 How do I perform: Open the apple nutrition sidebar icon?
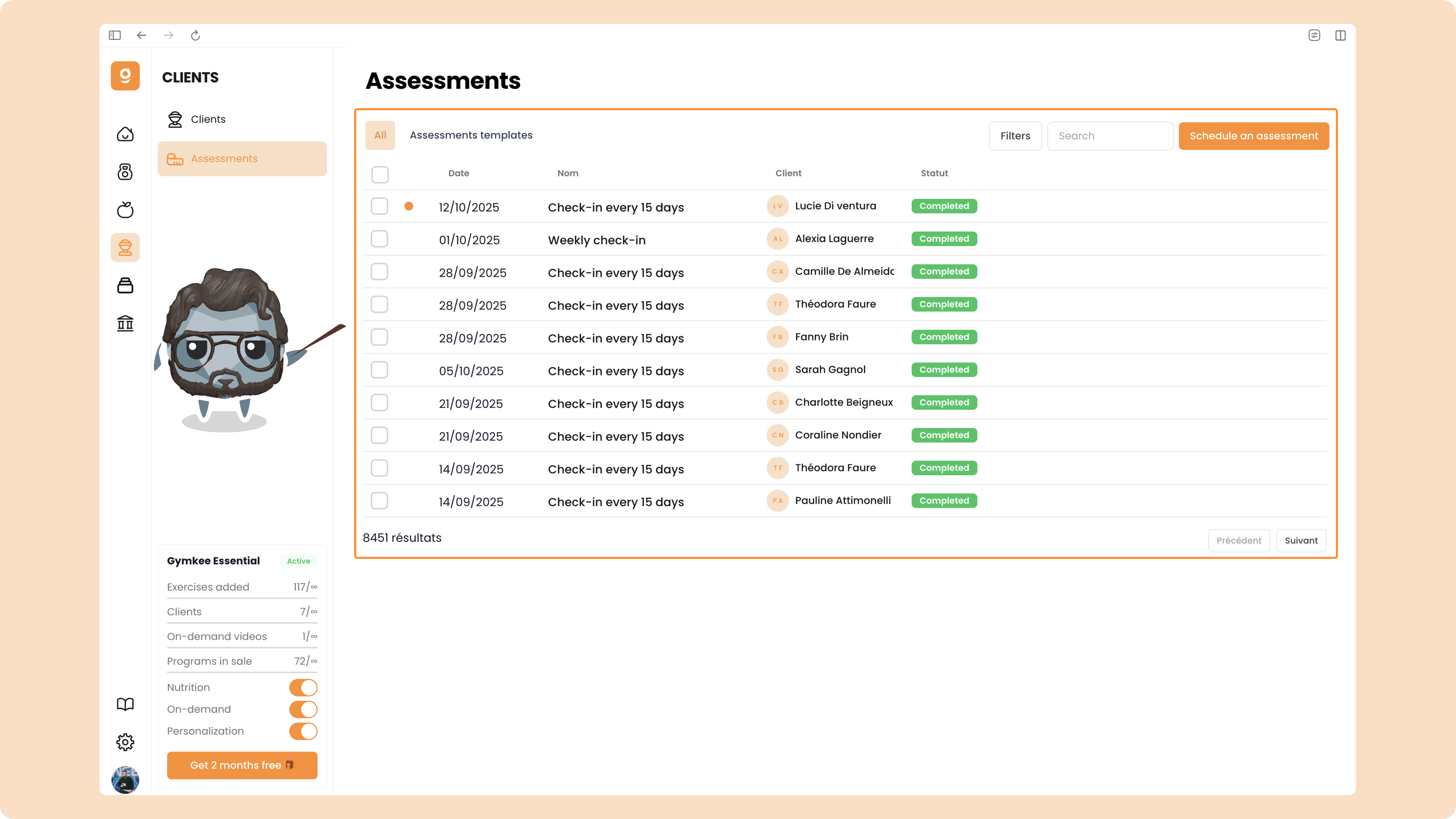click(x=125, y=210)
